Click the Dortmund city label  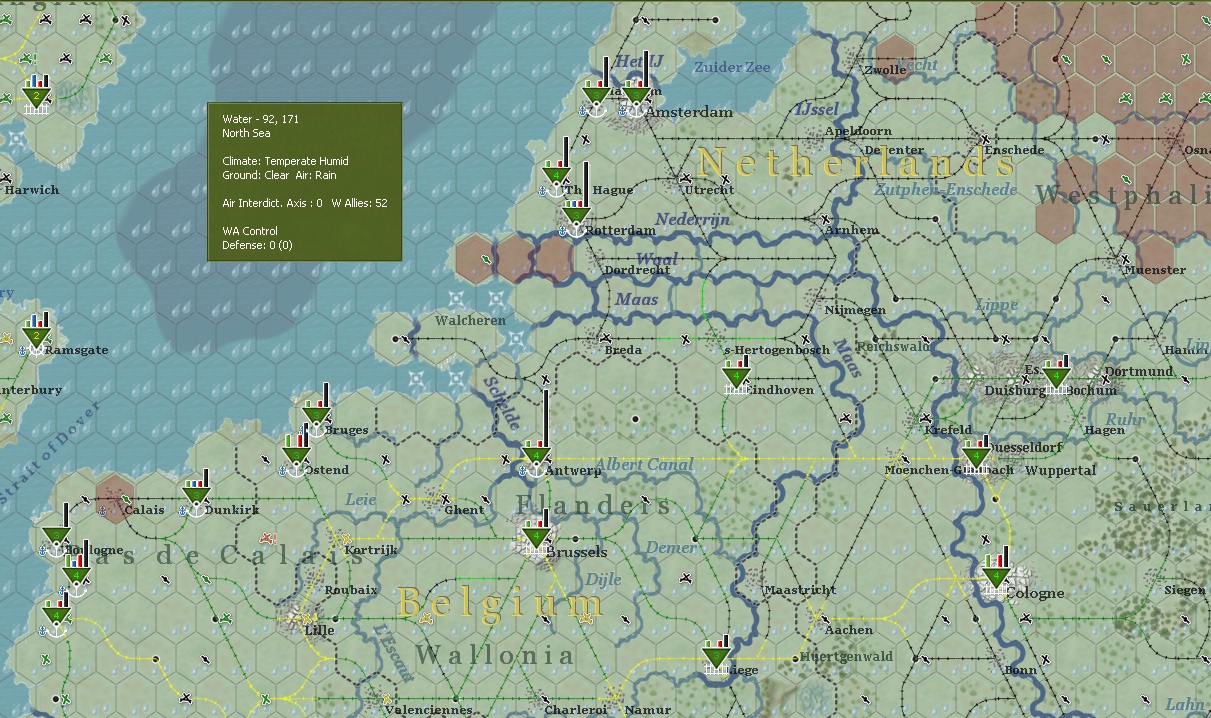[x=1139, y=371]
